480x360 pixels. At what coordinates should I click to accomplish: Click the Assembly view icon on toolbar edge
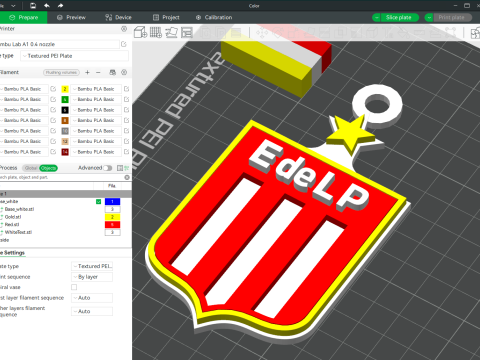[475, 33]
